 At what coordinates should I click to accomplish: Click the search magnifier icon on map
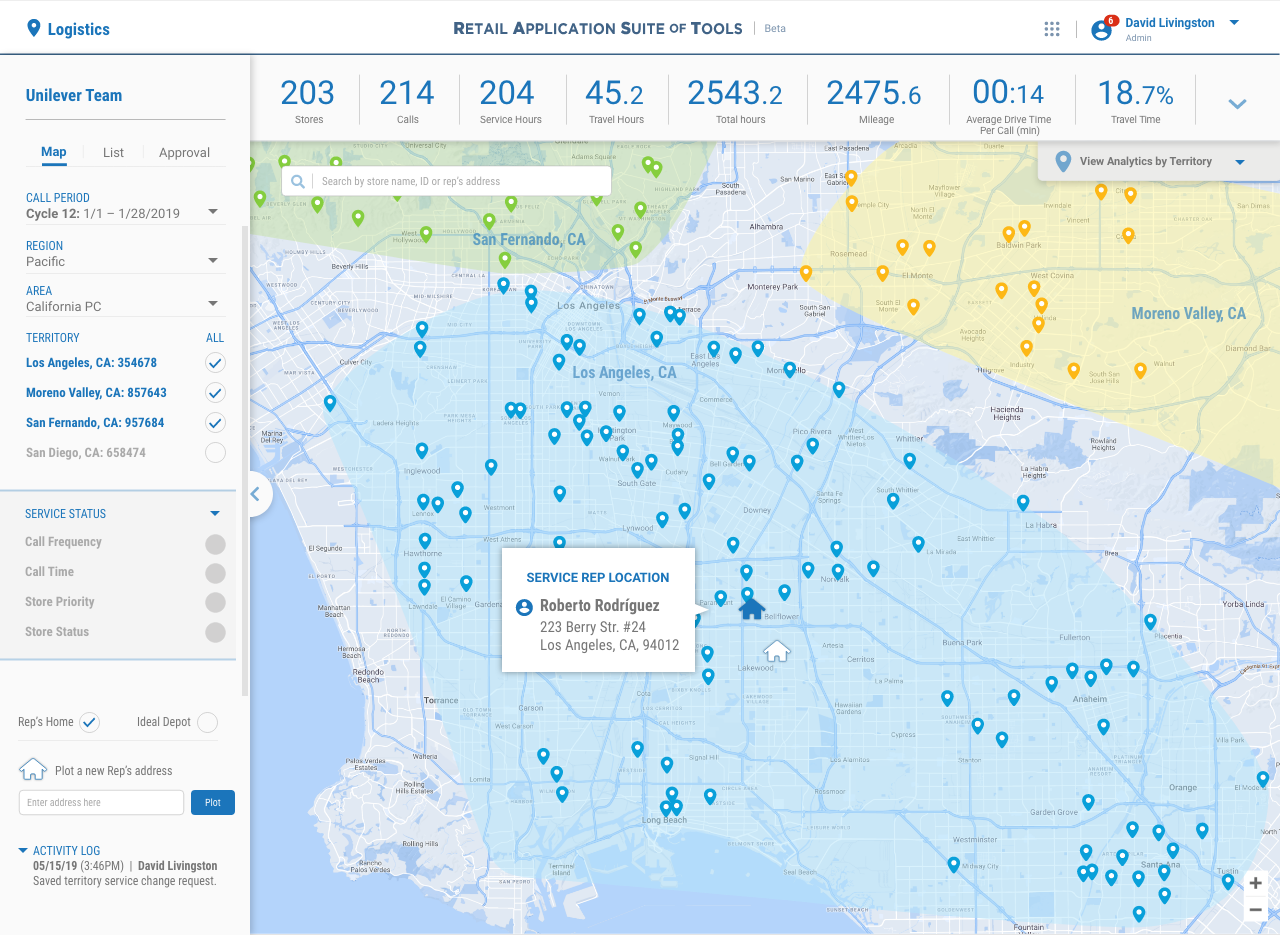[298, 181]
